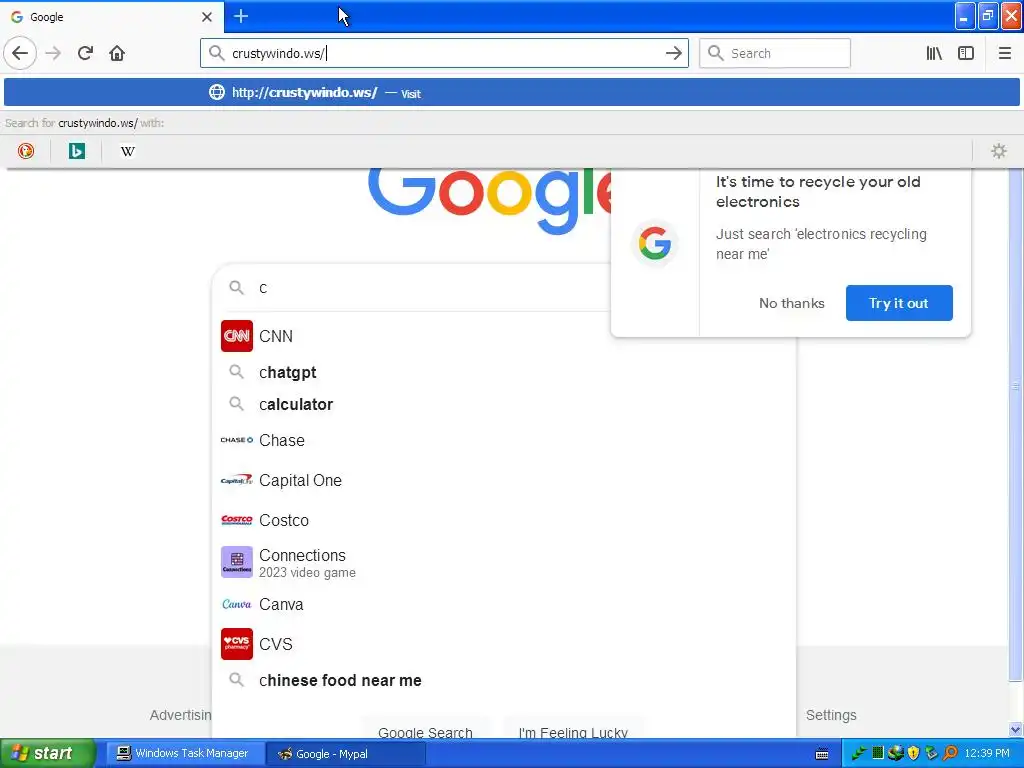Reload the current page
1024x768 pixels.
pos(85,53)
